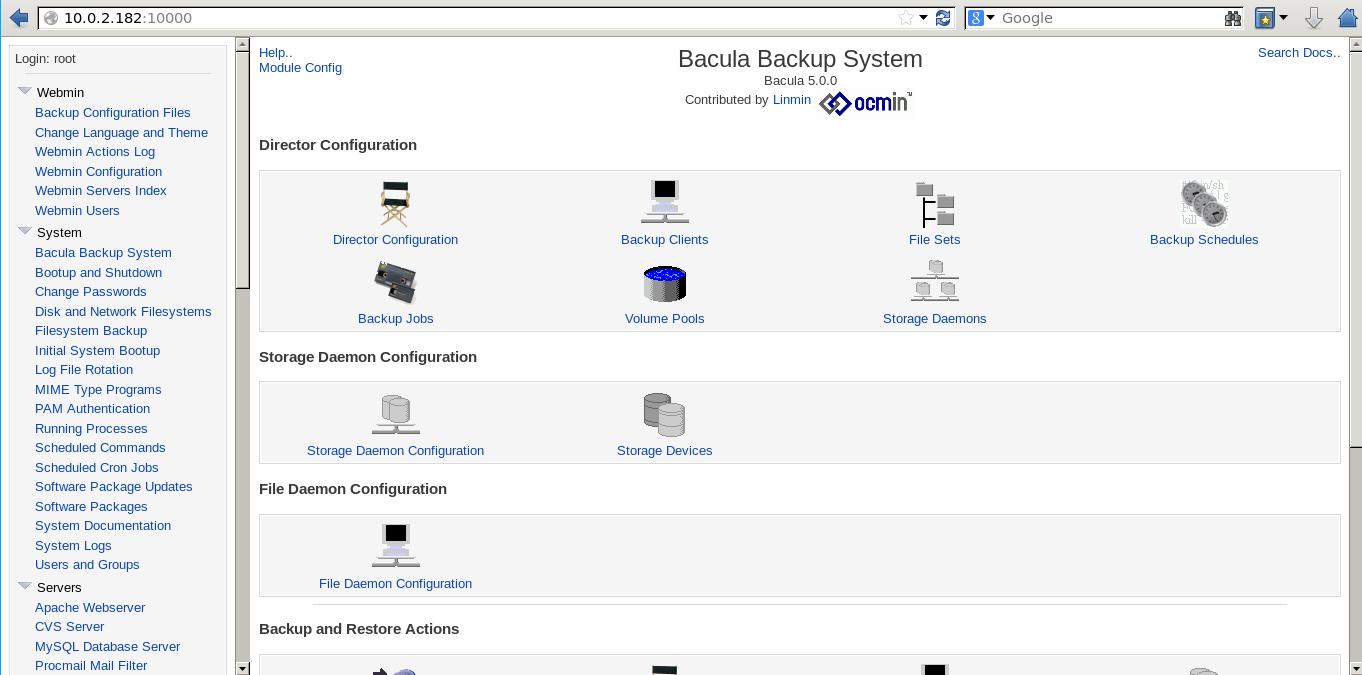
Task: Collapse the Servers category triangle
Action: point(25,586)
